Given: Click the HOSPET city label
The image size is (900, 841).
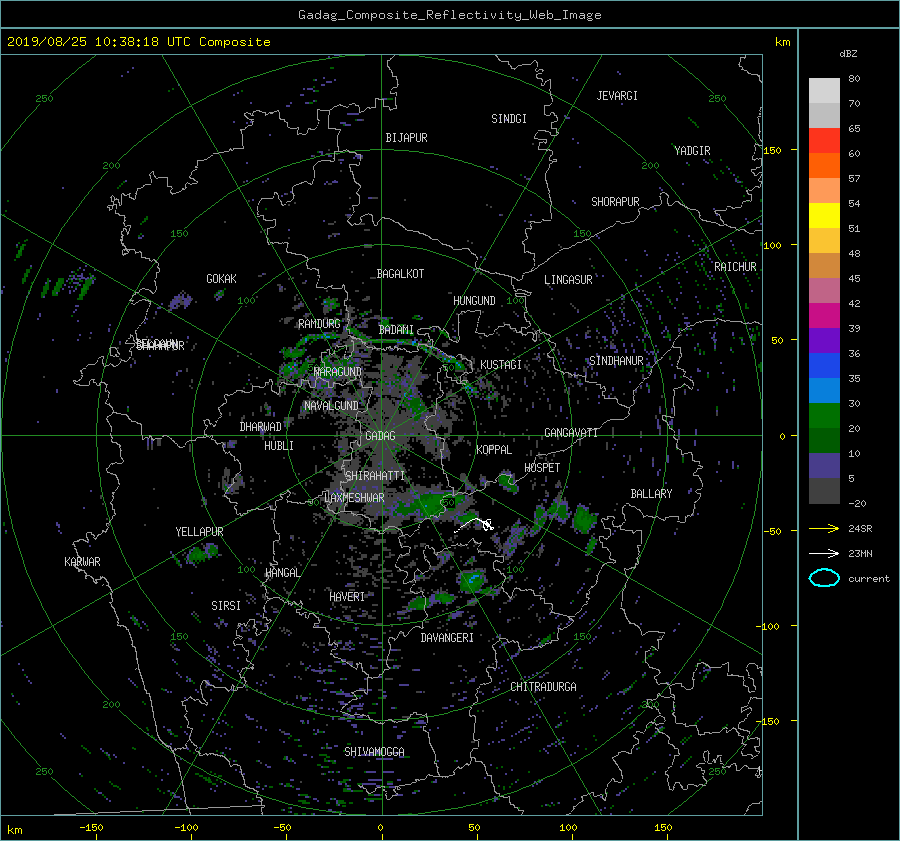Looking at the screenshot, I should pos(542,468).
